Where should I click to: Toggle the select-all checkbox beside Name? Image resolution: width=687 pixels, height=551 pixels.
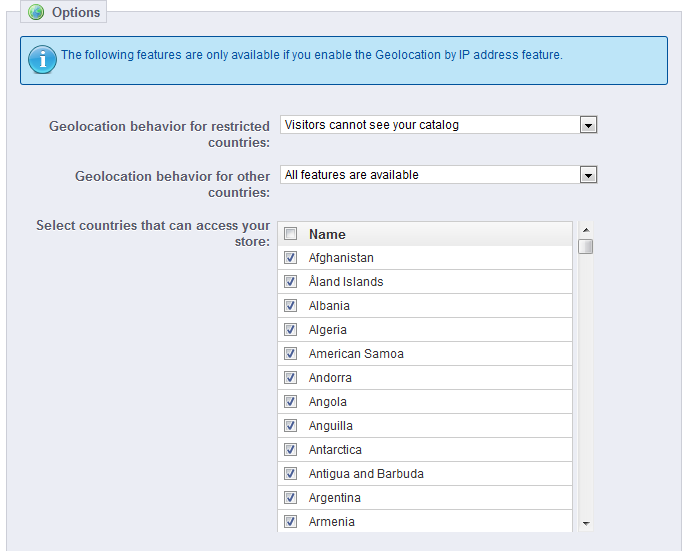pyautogui.click(x=290, y=234)
